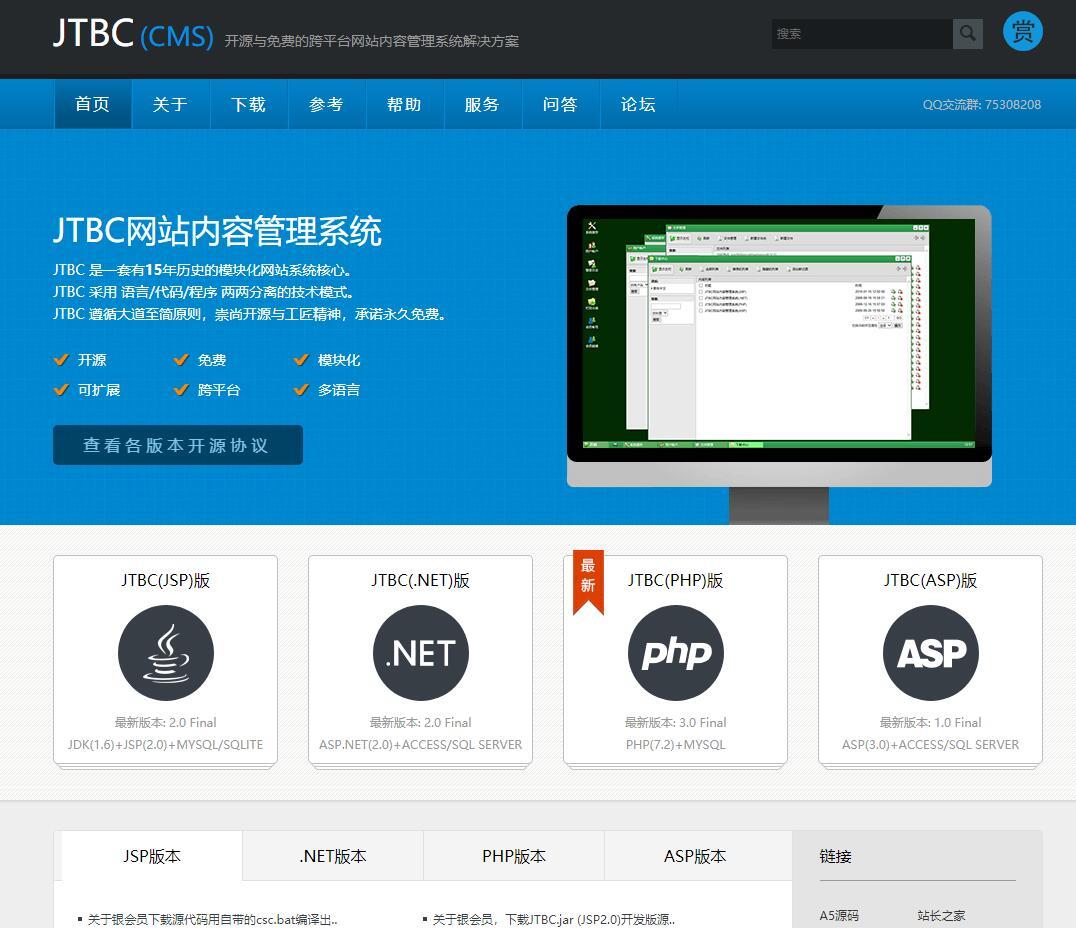Screen dimensions: 1076x928
Task: Switch to the ASP版本 tab
Action: pyautogui.click(x=695, y=856)
